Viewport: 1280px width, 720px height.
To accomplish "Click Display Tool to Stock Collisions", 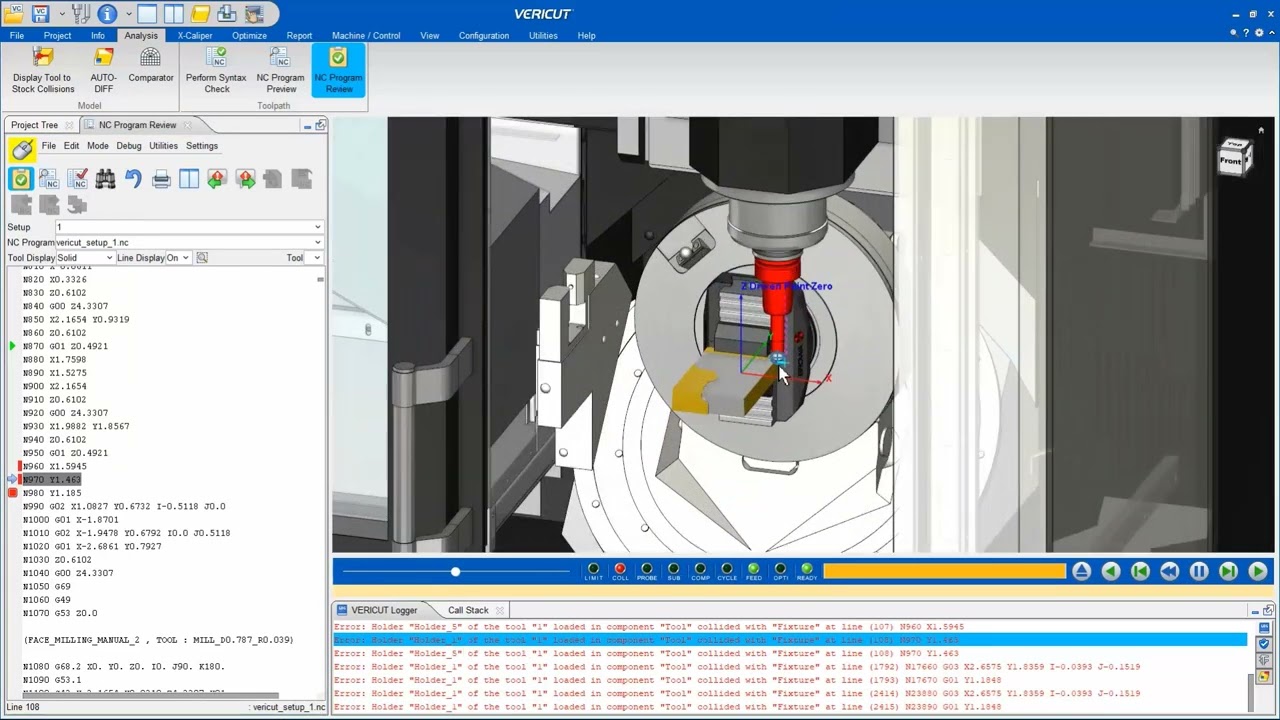I will (42, 71).
